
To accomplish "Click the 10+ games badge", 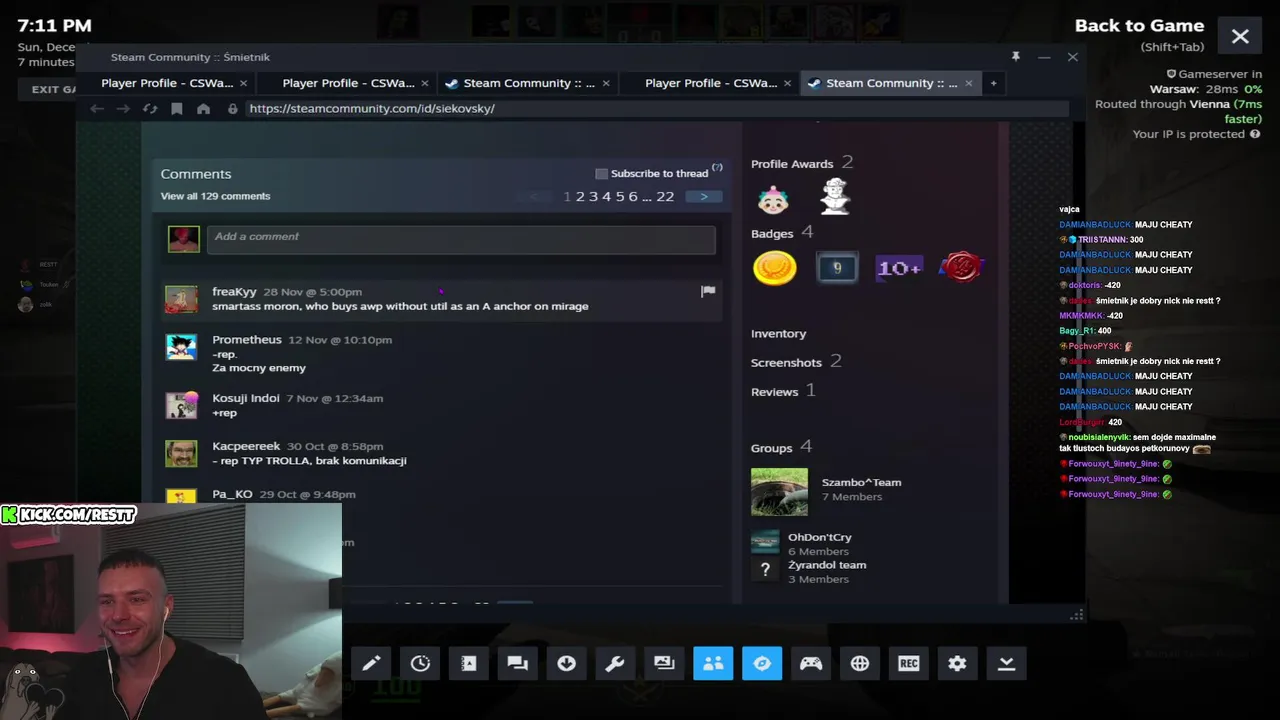I will tap(899, 268).
